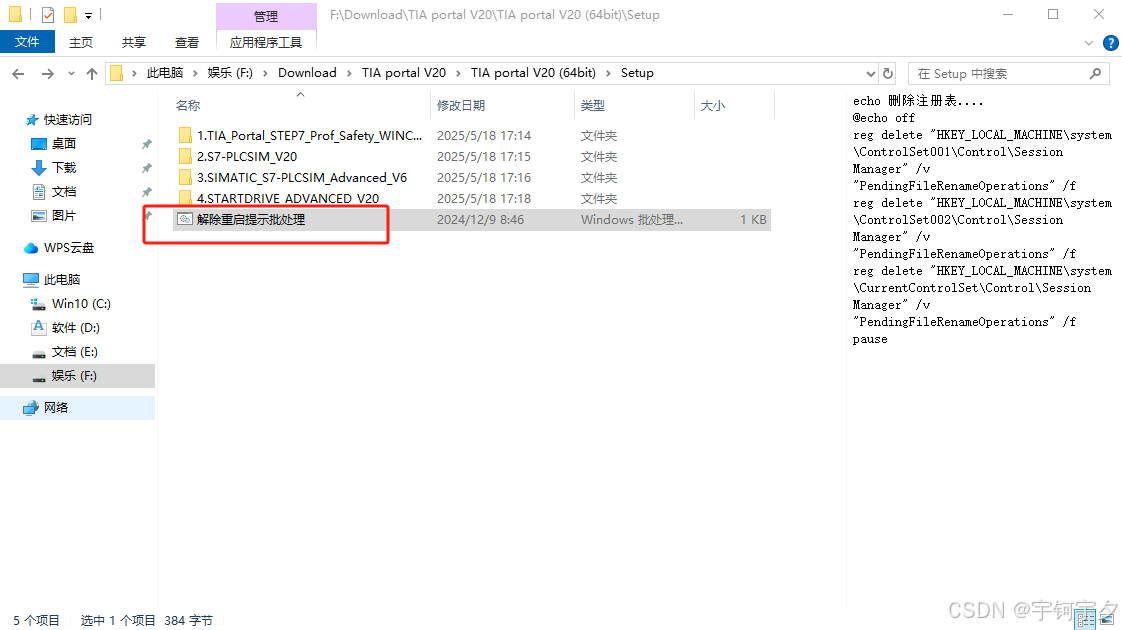
Task: Expand the ribbon with the chevron
Action: (1089, 43)
